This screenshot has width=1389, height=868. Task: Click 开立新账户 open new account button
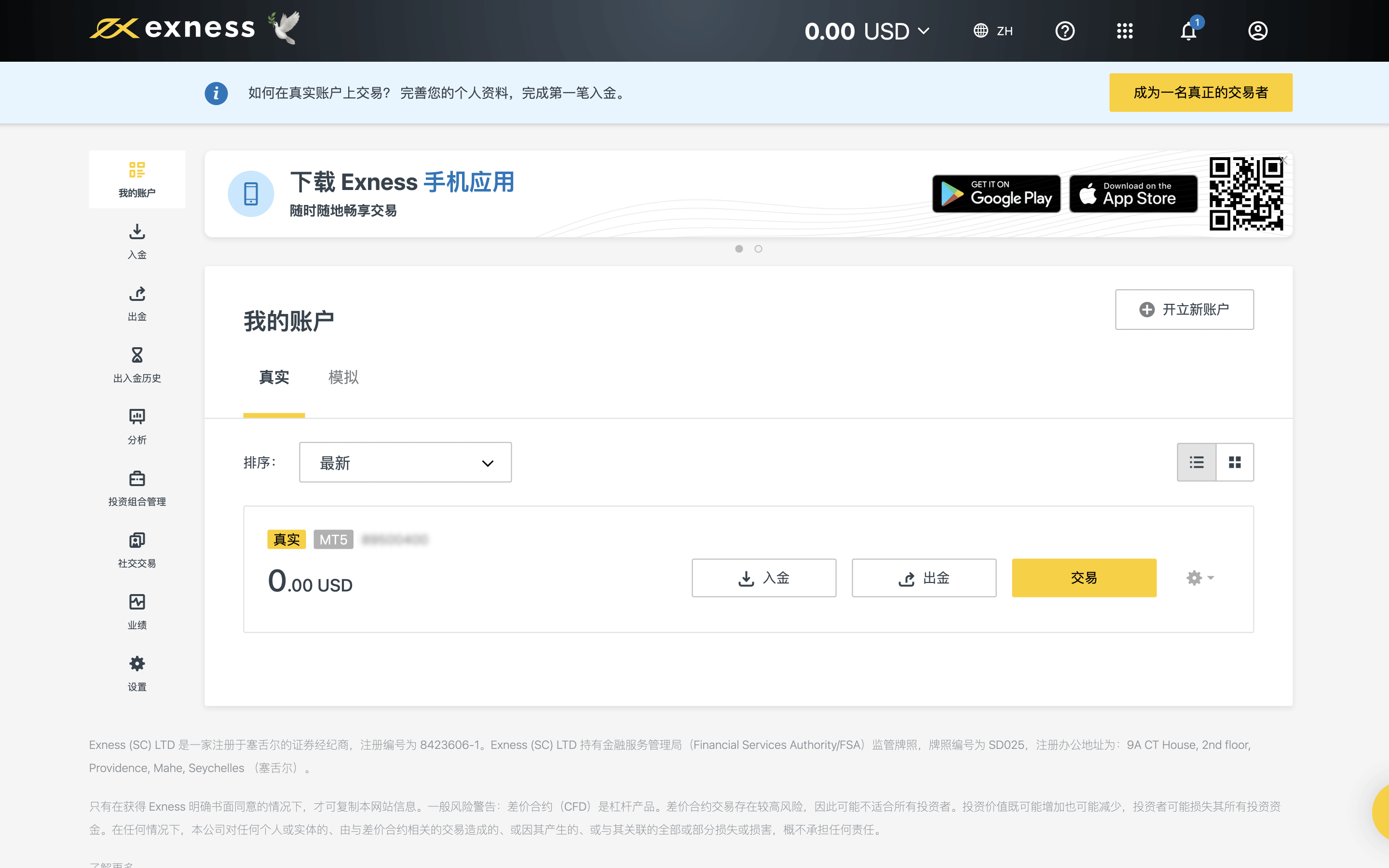1184,310
